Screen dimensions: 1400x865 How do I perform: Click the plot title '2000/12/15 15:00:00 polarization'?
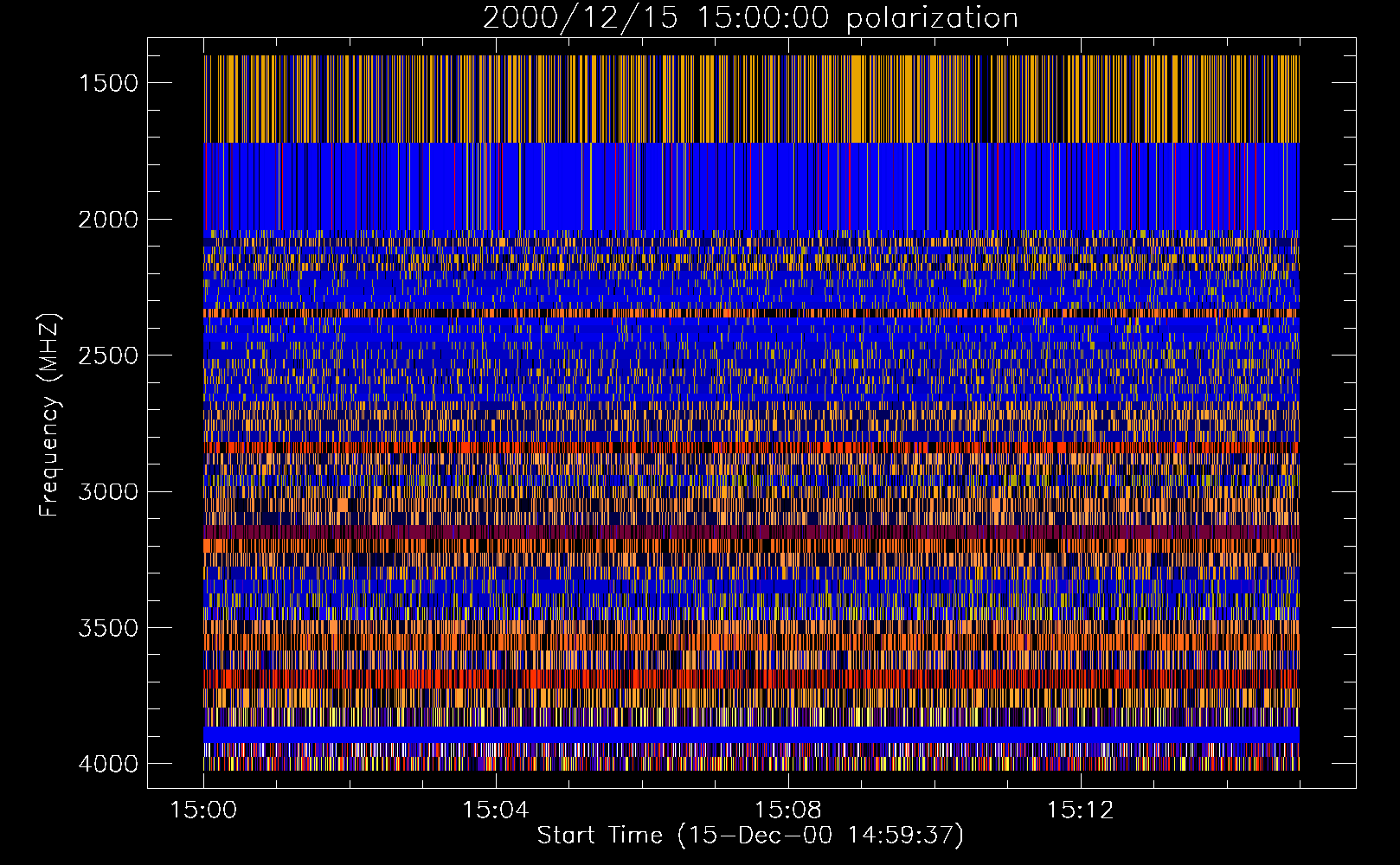pyautogui.click(x=750, y=18)
